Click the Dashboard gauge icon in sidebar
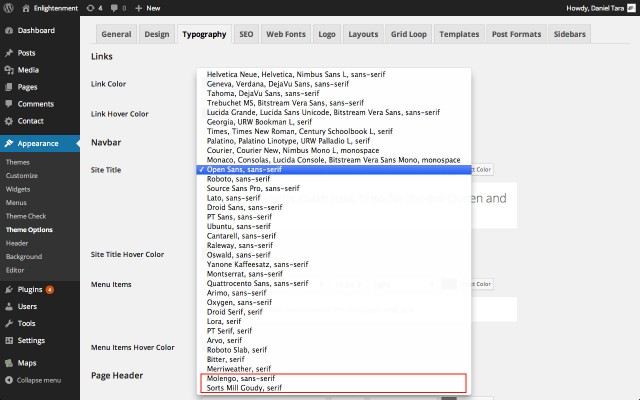Screen dimensions: 640x400 point(9,31)
